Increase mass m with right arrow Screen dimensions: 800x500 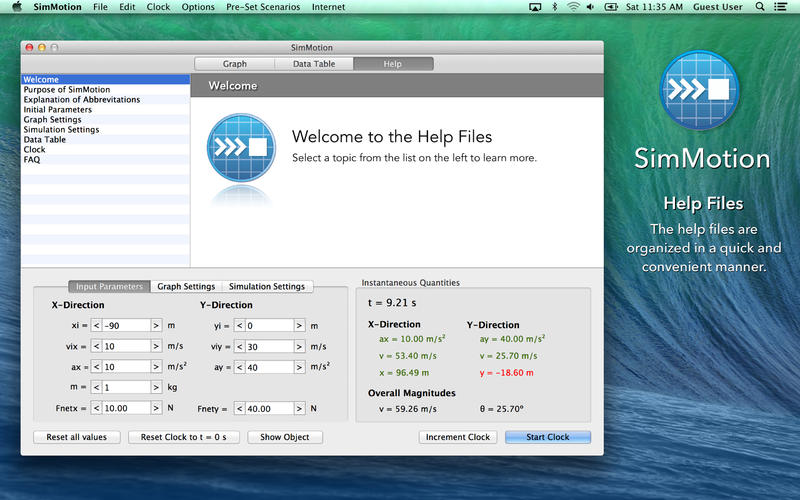click(156, 387)
